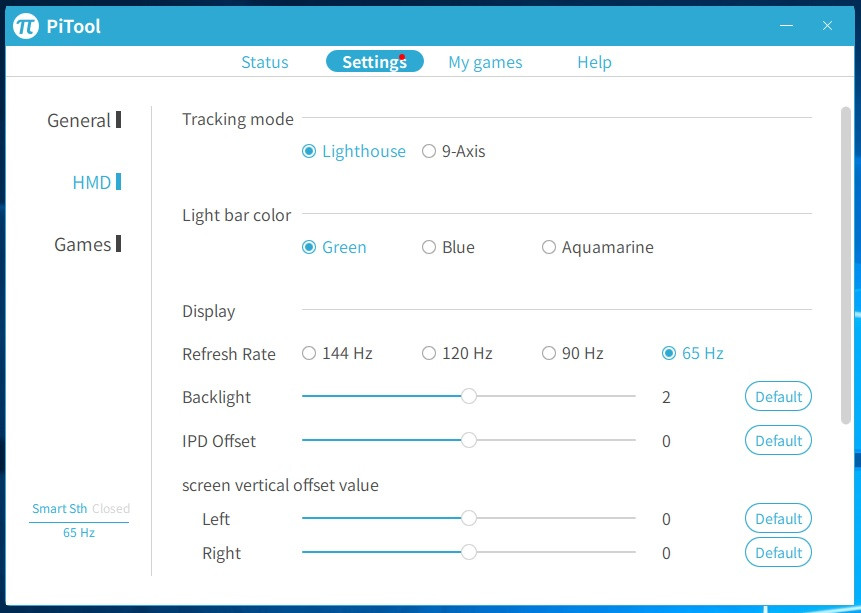Image resolution: width=861 pixels, height=613 pixels.
Task: Set refresh rate to 120 Hz
Action: (429, 354)
